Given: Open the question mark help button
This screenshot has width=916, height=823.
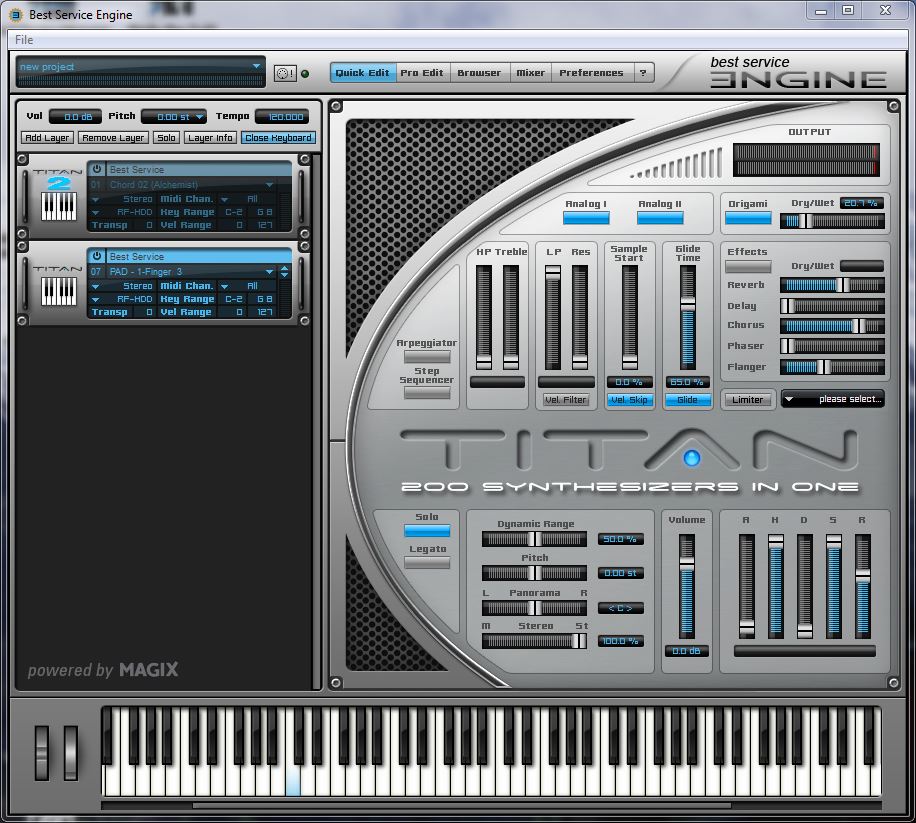Looking at the screenshot, I should 643,73.
